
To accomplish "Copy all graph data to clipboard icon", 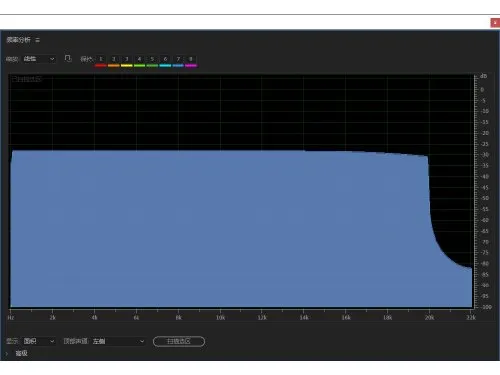I will (x=68, y=59).
